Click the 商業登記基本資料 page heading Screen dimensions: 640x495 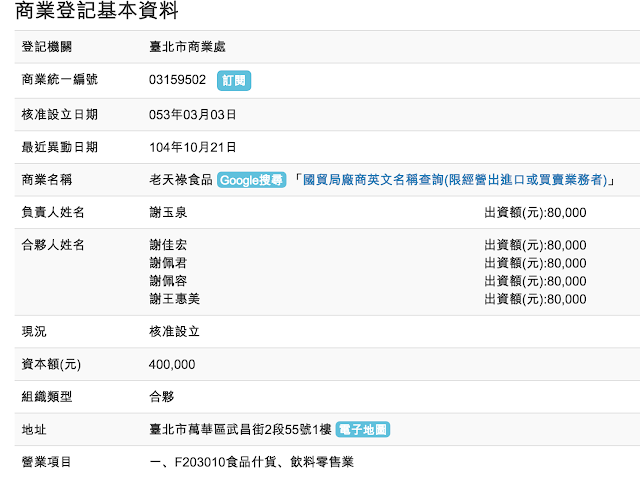(x=98, y=13)
